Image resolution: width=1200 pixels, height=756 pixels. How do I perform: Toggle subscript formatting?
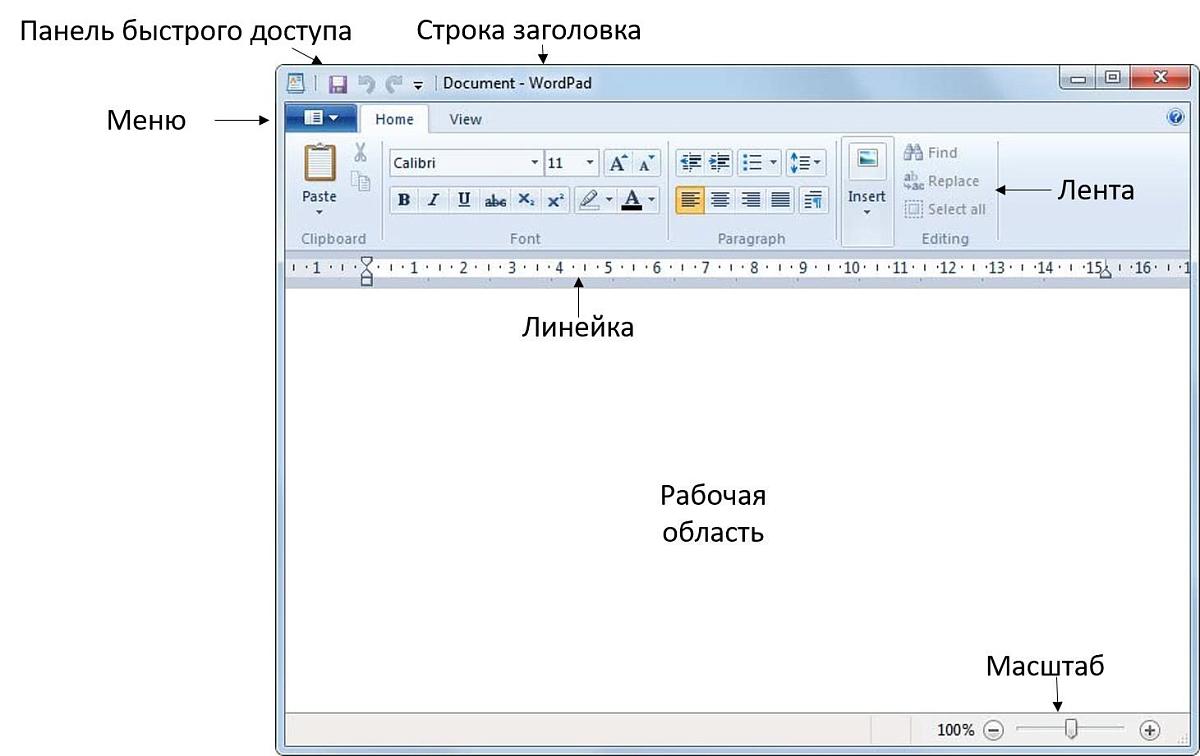526,200
